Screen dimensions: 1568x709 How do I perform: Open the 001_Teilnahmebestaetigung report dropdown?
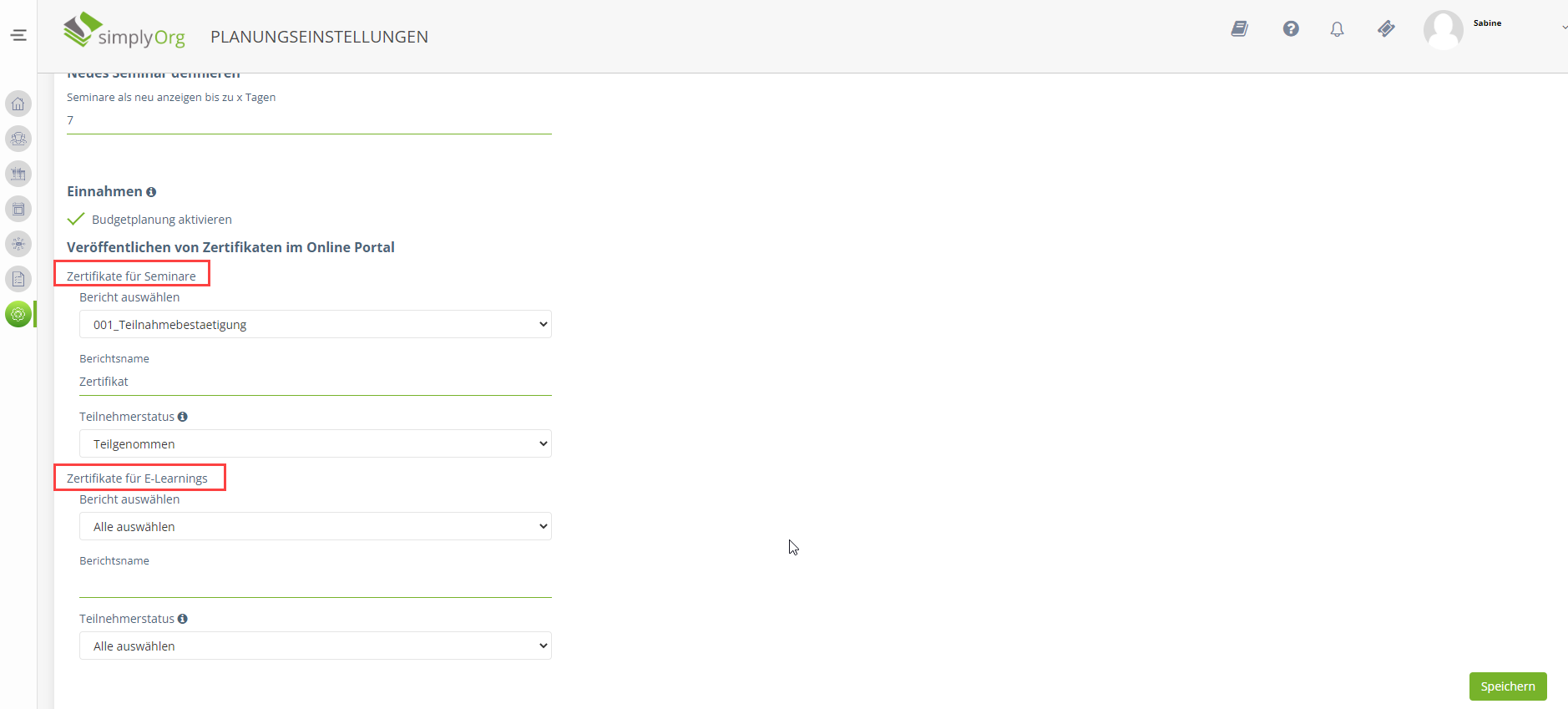(315, 324)
